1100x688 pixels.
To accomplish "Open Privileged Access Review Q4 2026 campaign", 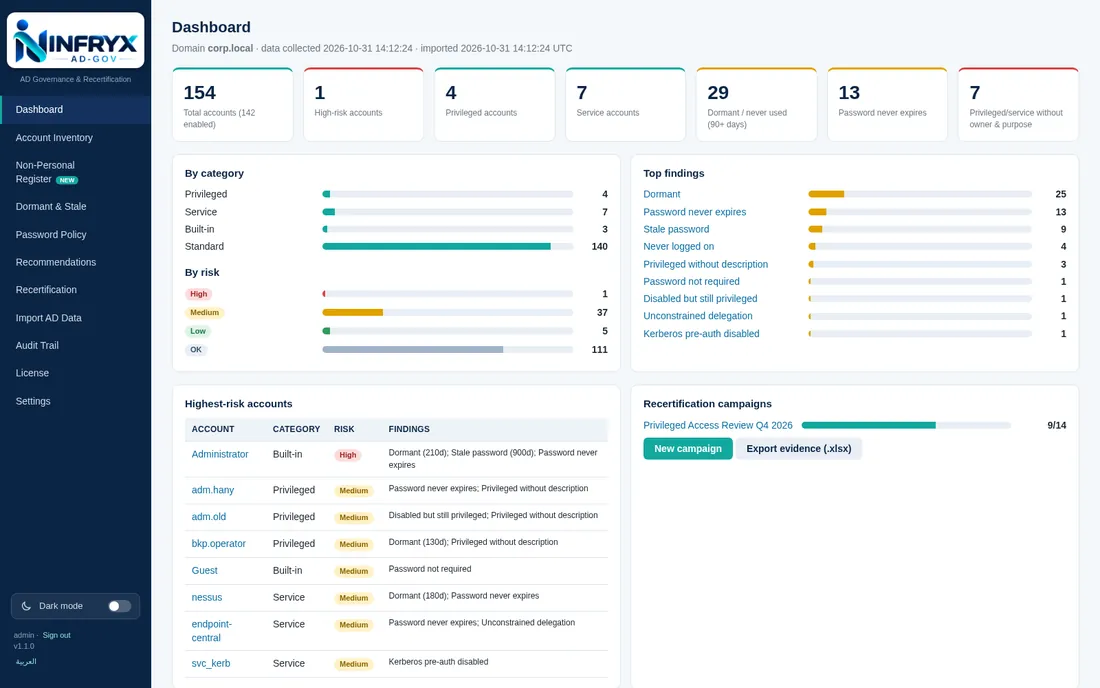I will click(718, 425).
